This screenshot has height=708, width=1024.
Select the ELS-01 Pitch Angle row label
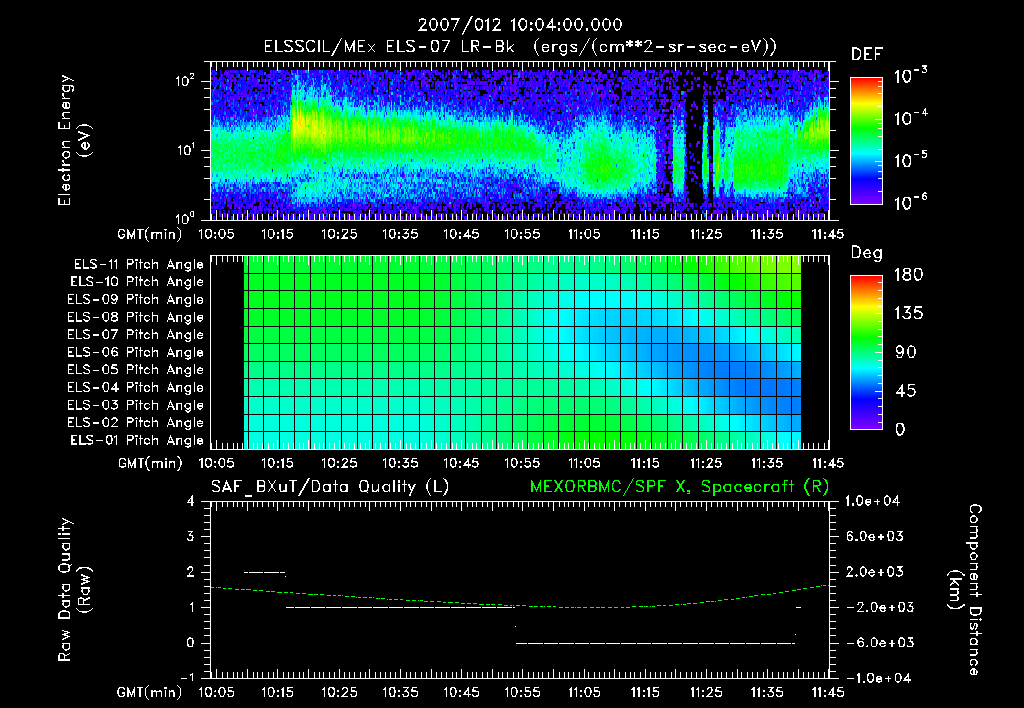coord(137,440)
